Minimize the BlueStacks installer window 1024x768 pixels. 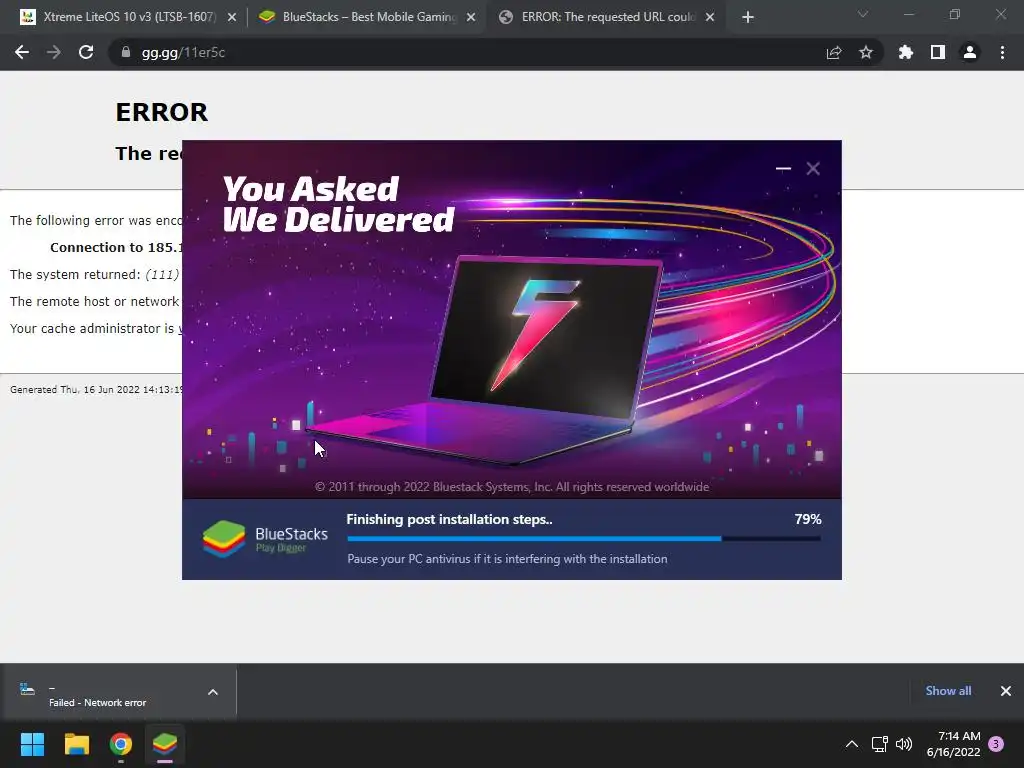pyautogui.click(x=783, y=168)
